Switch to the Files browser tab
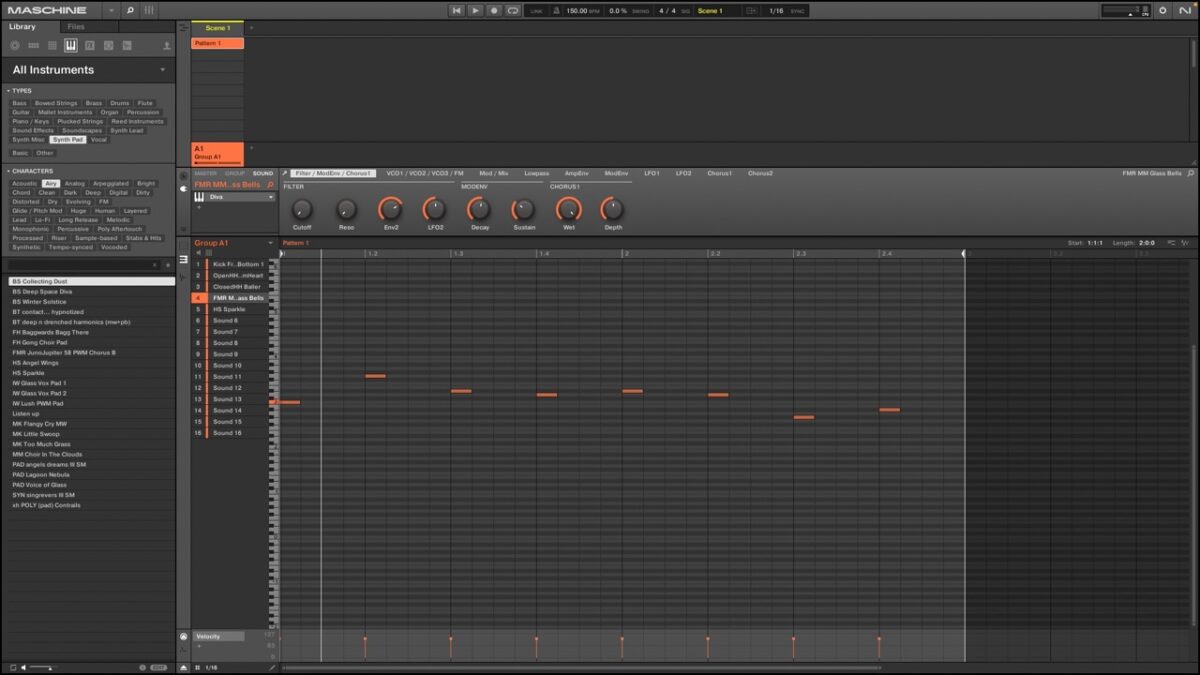 point(76,27)
